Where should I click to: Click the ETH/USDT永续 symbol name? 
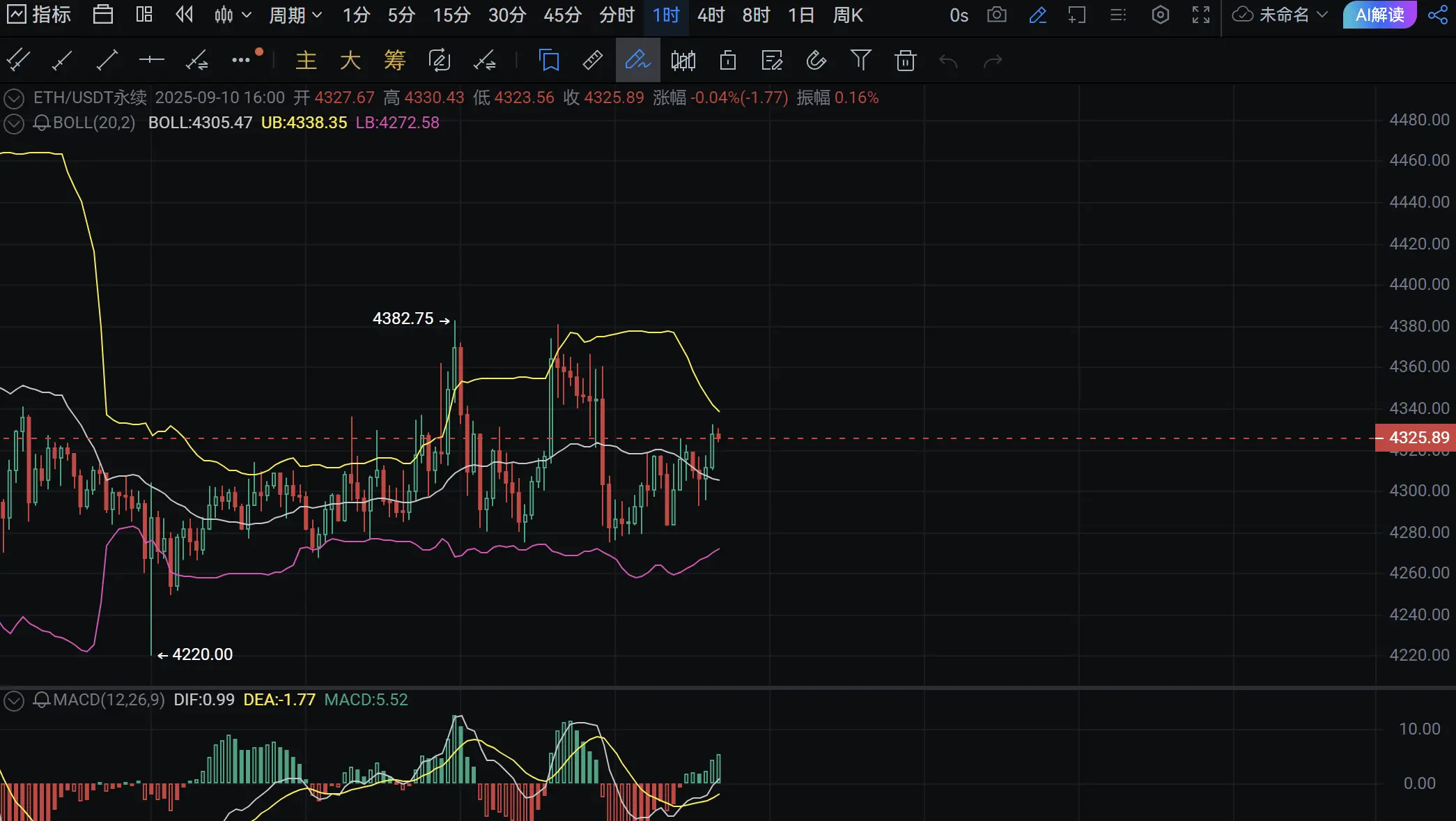tap(91, 98)
